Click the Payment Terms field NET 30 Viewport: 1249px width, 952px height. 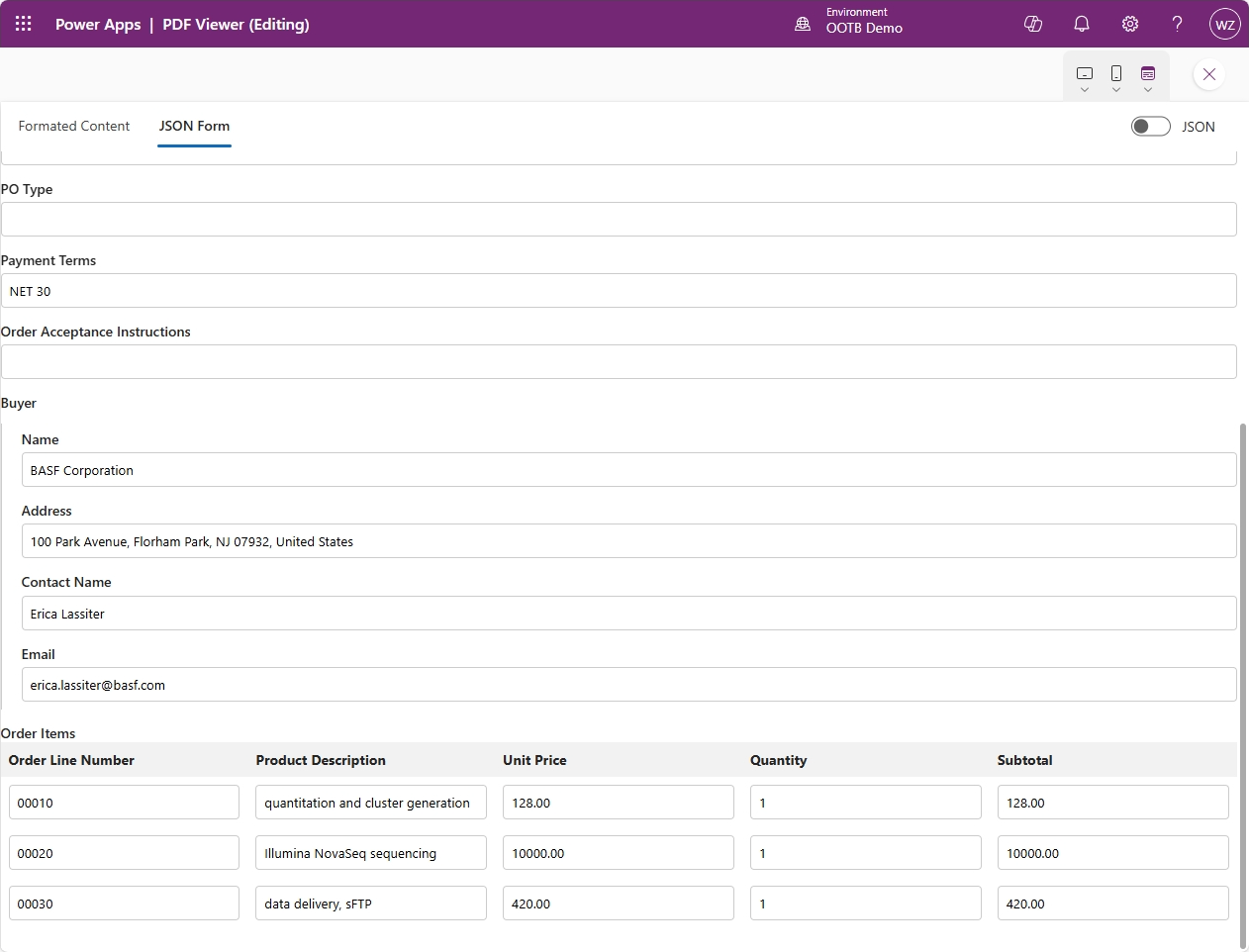619,290
